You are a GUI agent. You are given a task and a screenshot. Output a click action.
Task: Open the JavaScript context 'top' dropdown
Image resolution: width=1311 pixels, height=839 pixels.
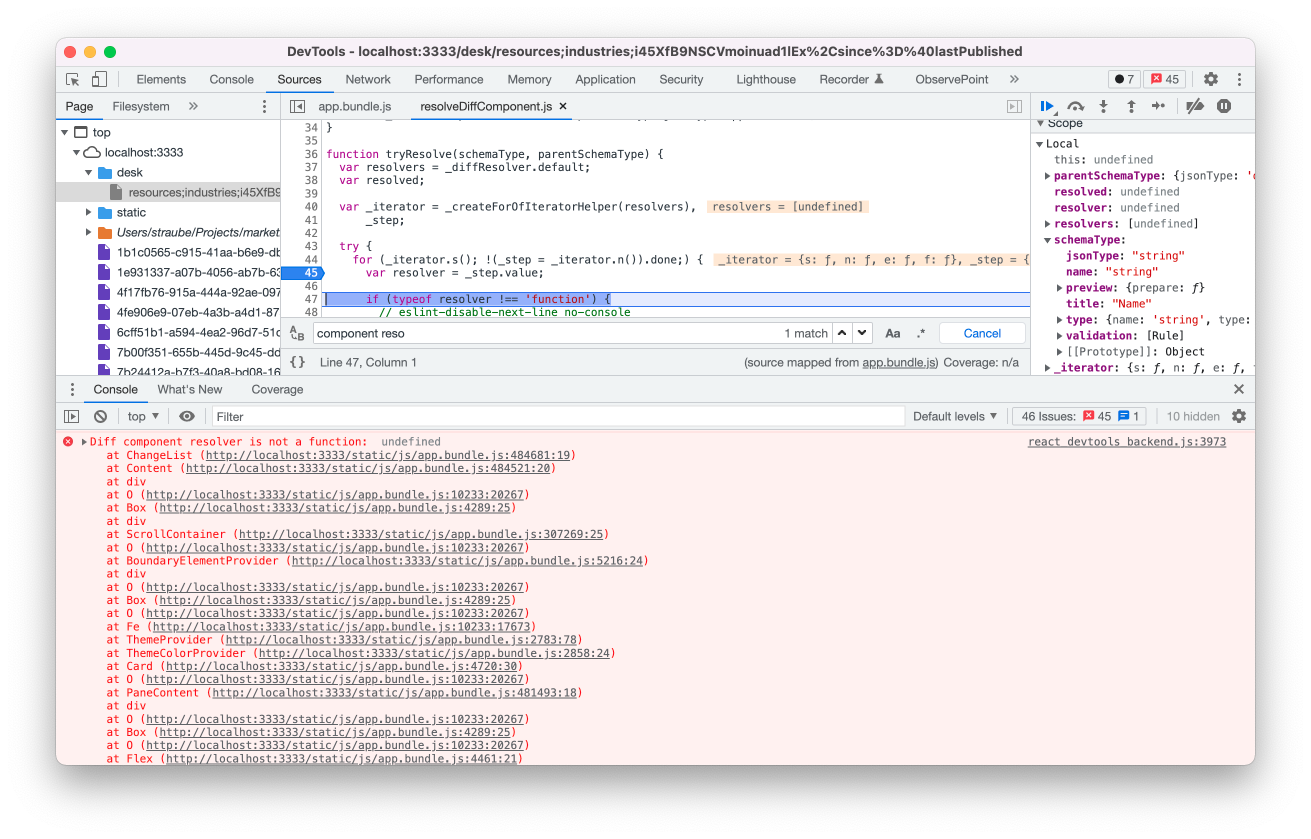pos(143,416)
